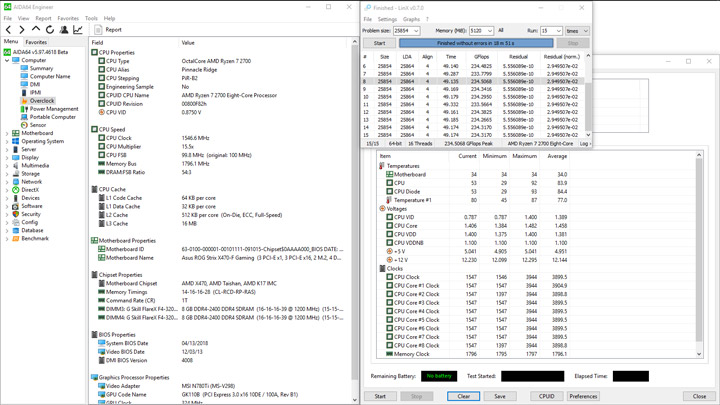Click the CPUID button
This screenshot has width=720, height=405.
point(546,396)
